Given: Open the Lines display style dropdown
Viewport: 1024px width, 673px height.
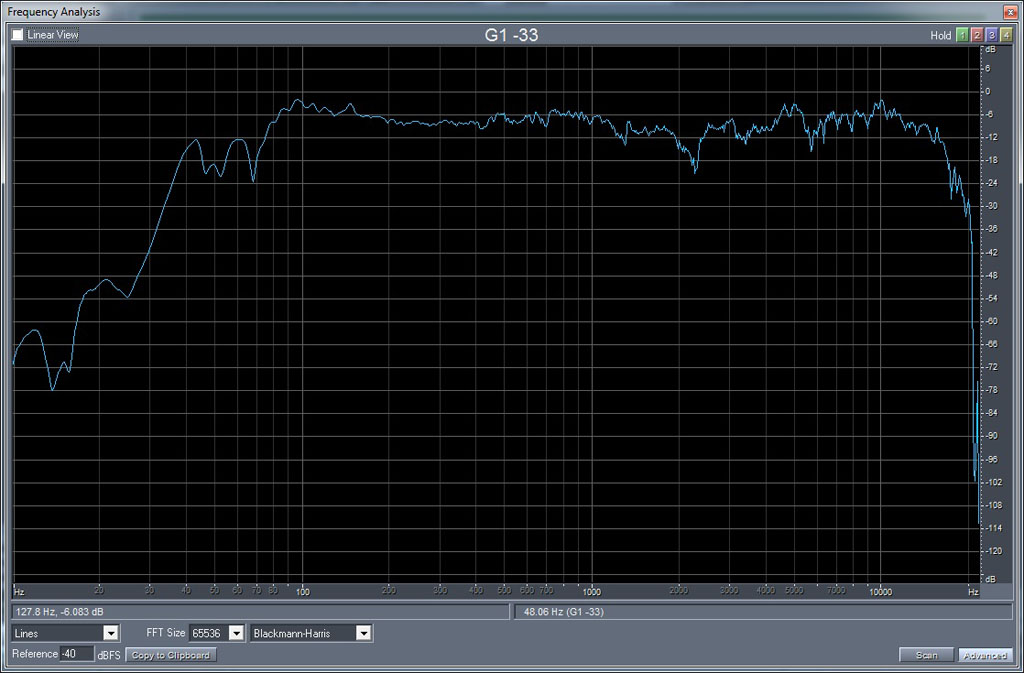Looking at the screenshot, I should click(111, 633).
